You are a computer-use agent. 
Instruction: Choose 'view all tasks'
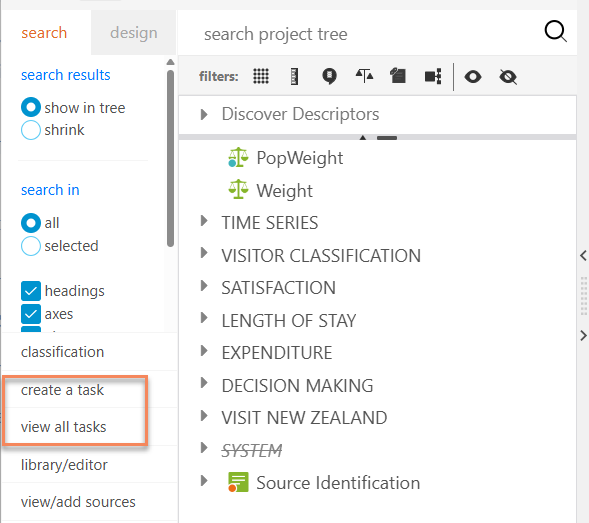point(63,427)
